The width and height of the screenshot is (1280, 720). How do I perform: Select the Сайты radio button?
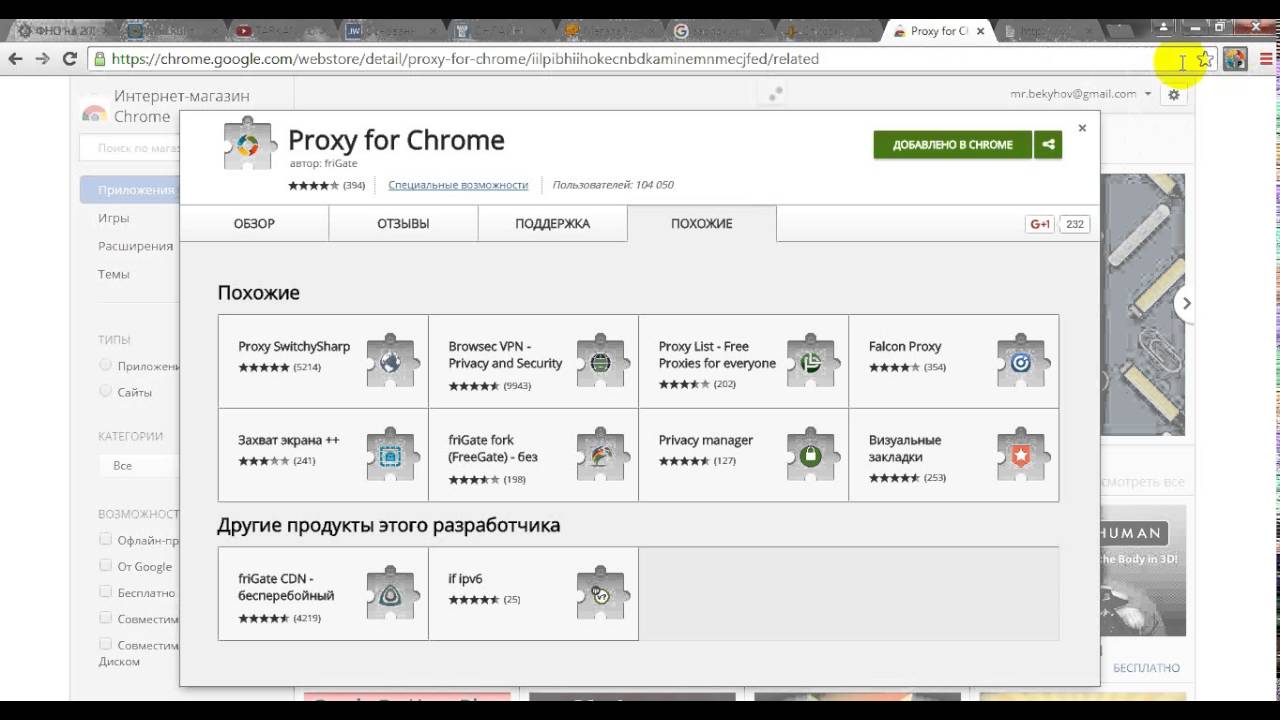point(105,391)
